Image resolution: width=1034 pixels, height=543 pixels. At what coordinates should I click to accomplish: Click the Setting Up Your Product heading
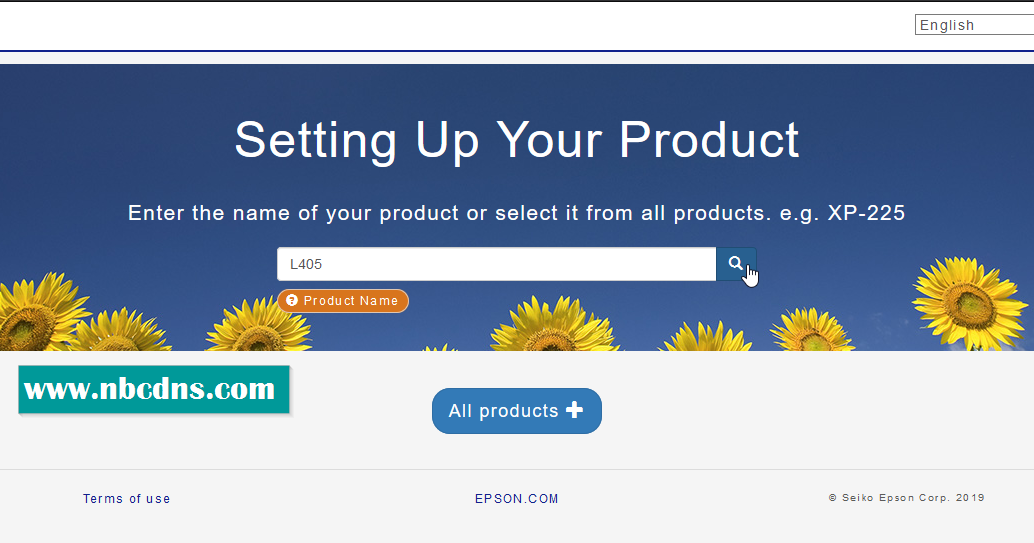516,140
